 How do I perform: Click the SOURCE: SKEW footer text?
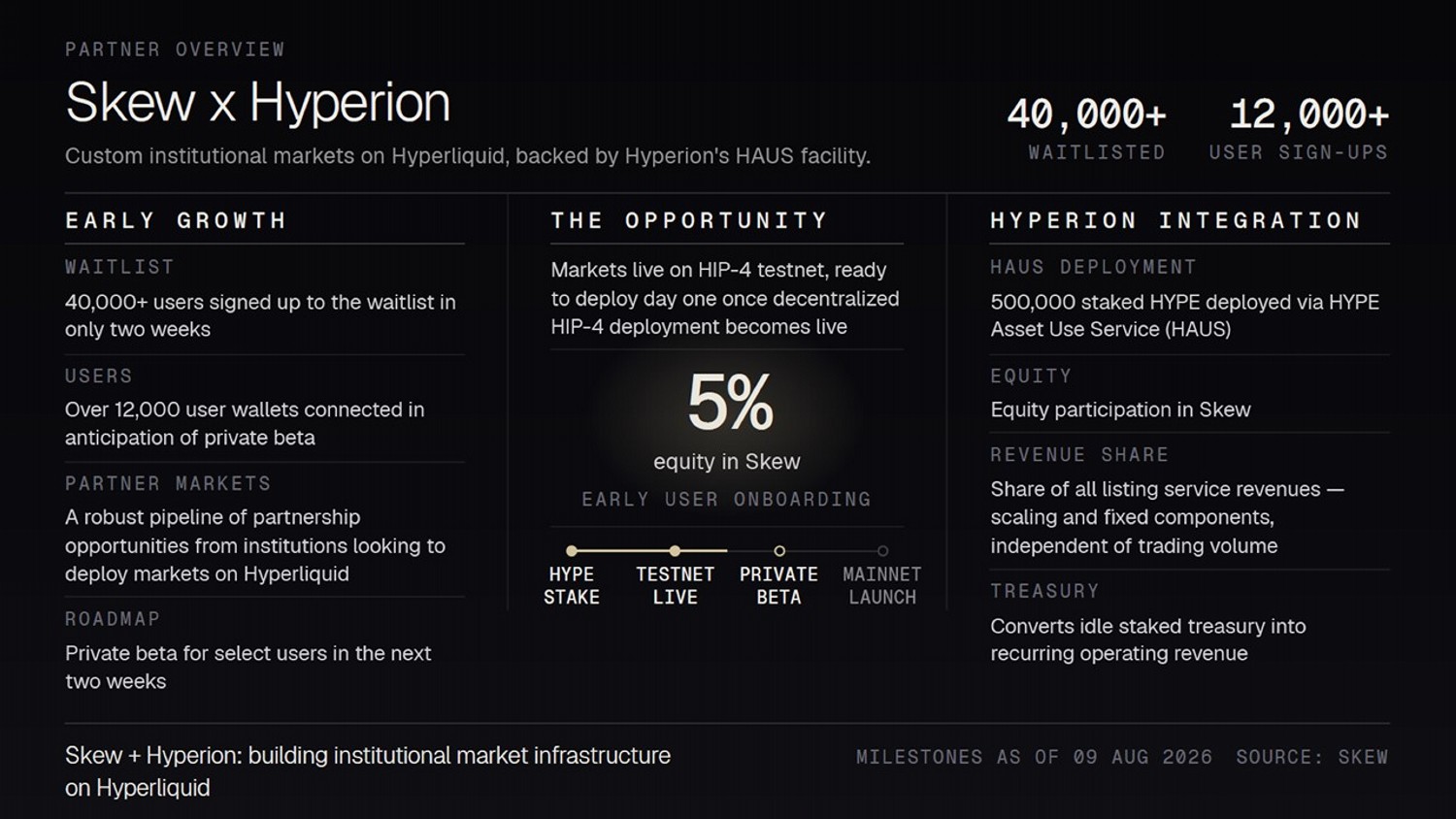coord(1312,757)
